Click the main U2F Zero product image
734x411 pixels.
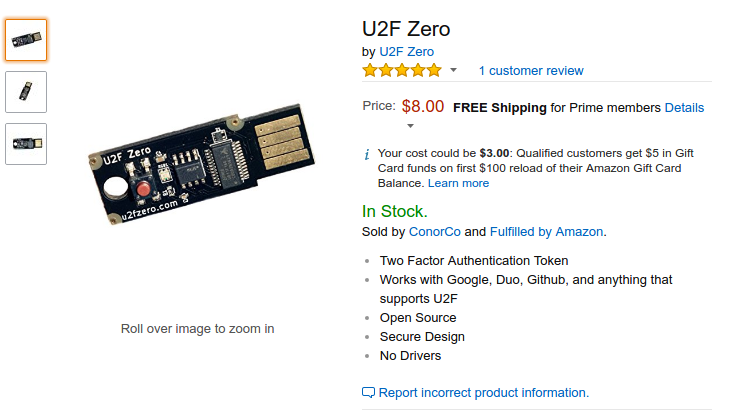click(201, 164)
